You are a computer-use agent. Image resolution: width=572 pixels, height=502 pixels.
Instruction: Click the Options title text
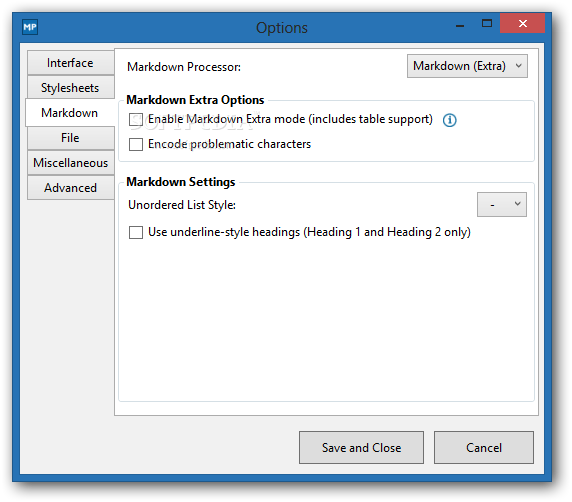(x=282, y=28)
